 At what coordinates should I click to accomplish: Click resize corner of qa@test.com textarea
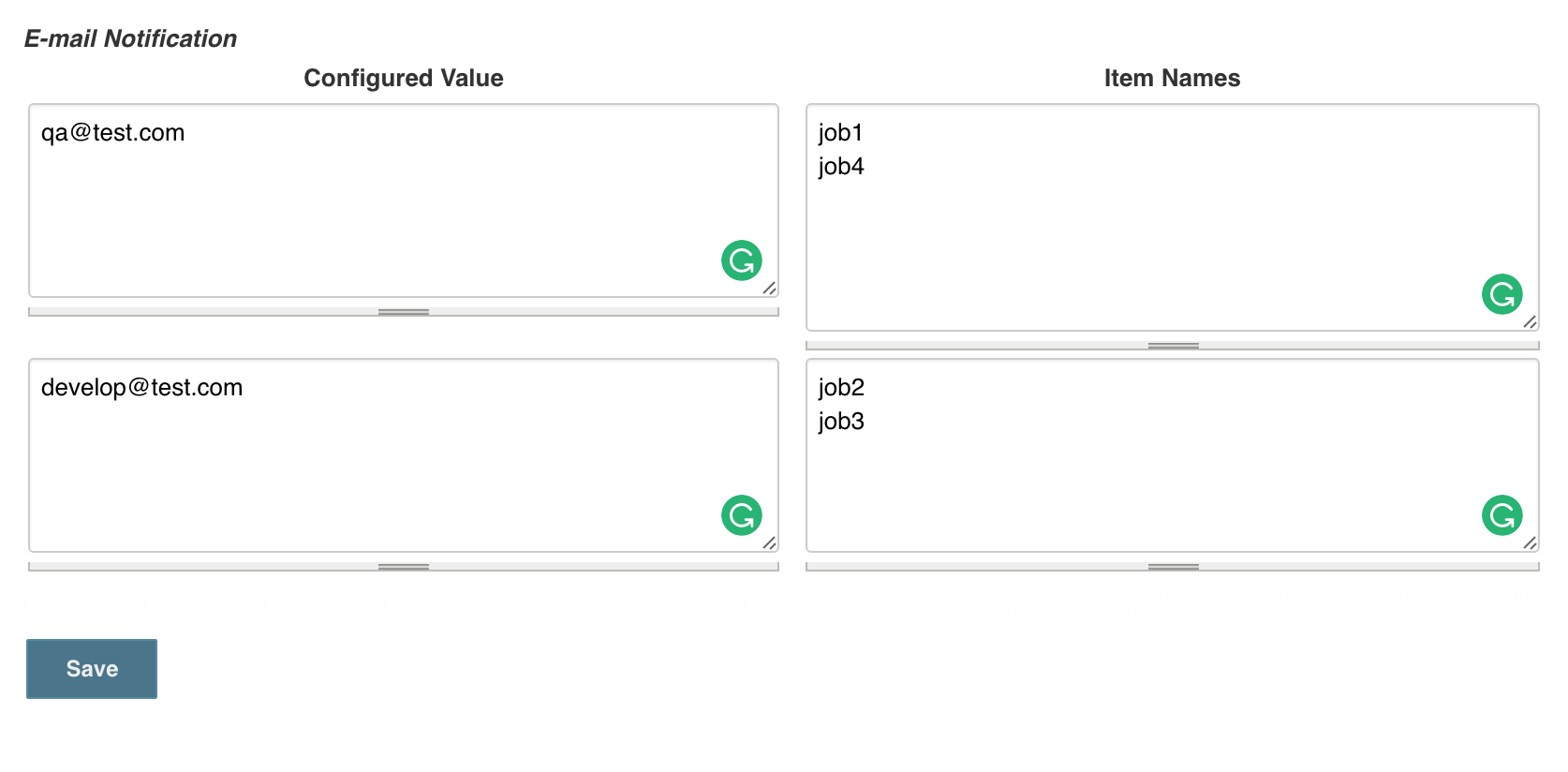(770, 289)
